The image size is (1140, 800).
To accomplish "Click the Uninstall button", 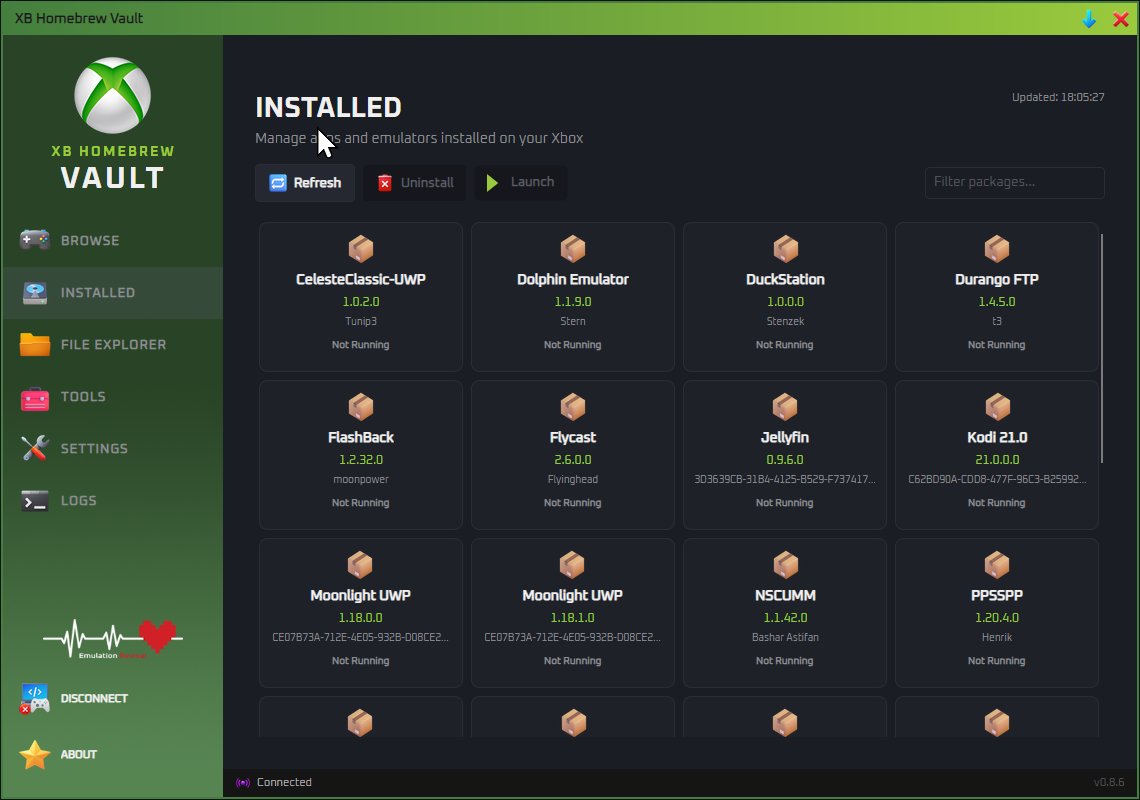I will click(414, 183).
